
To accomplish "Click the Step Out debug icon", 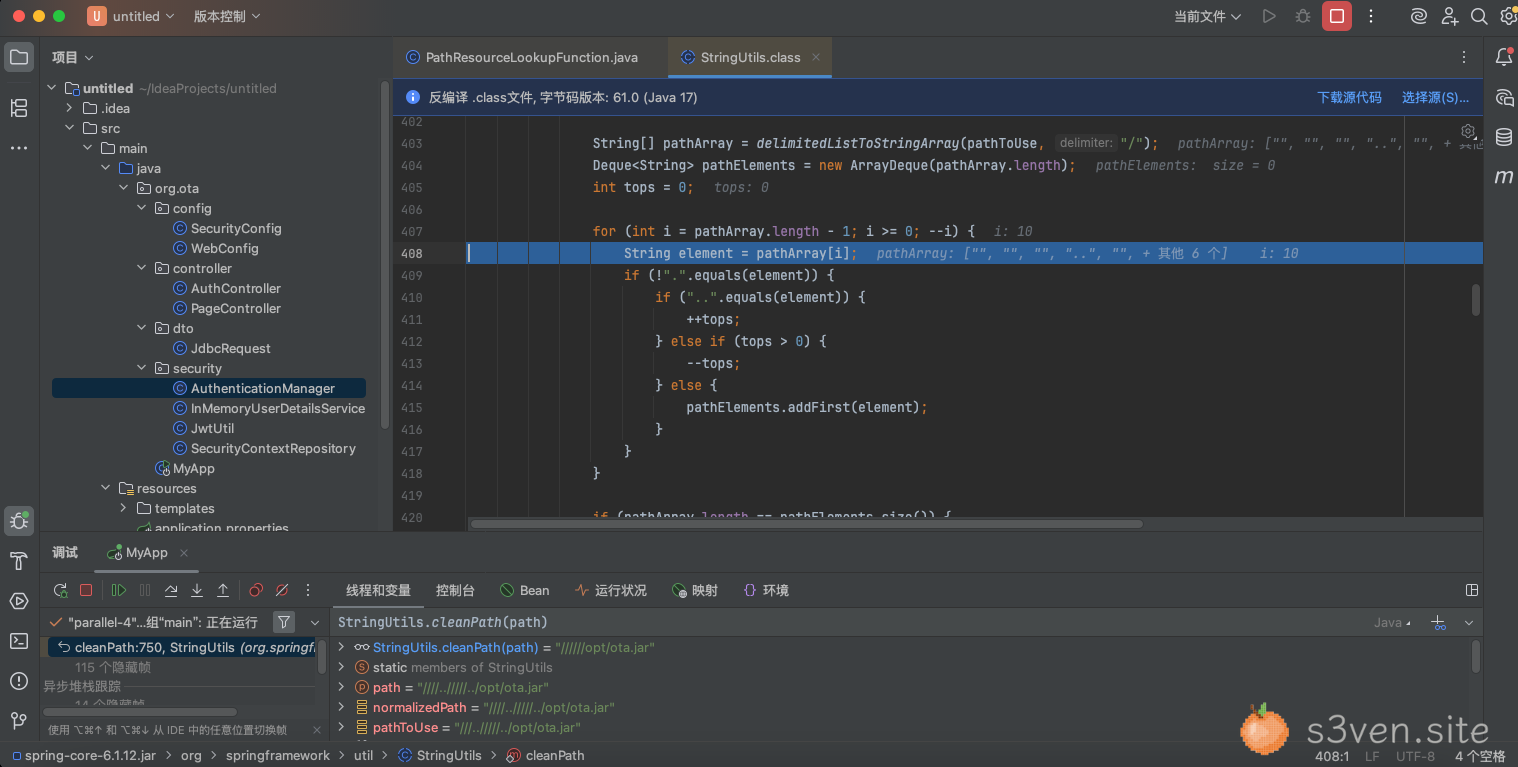I will 223,590.
